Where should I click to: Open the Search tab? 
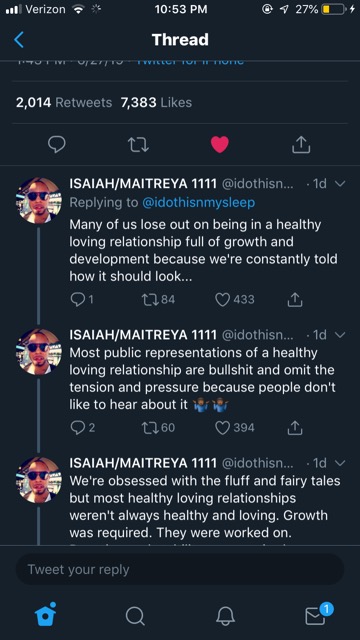click(135, 616)
